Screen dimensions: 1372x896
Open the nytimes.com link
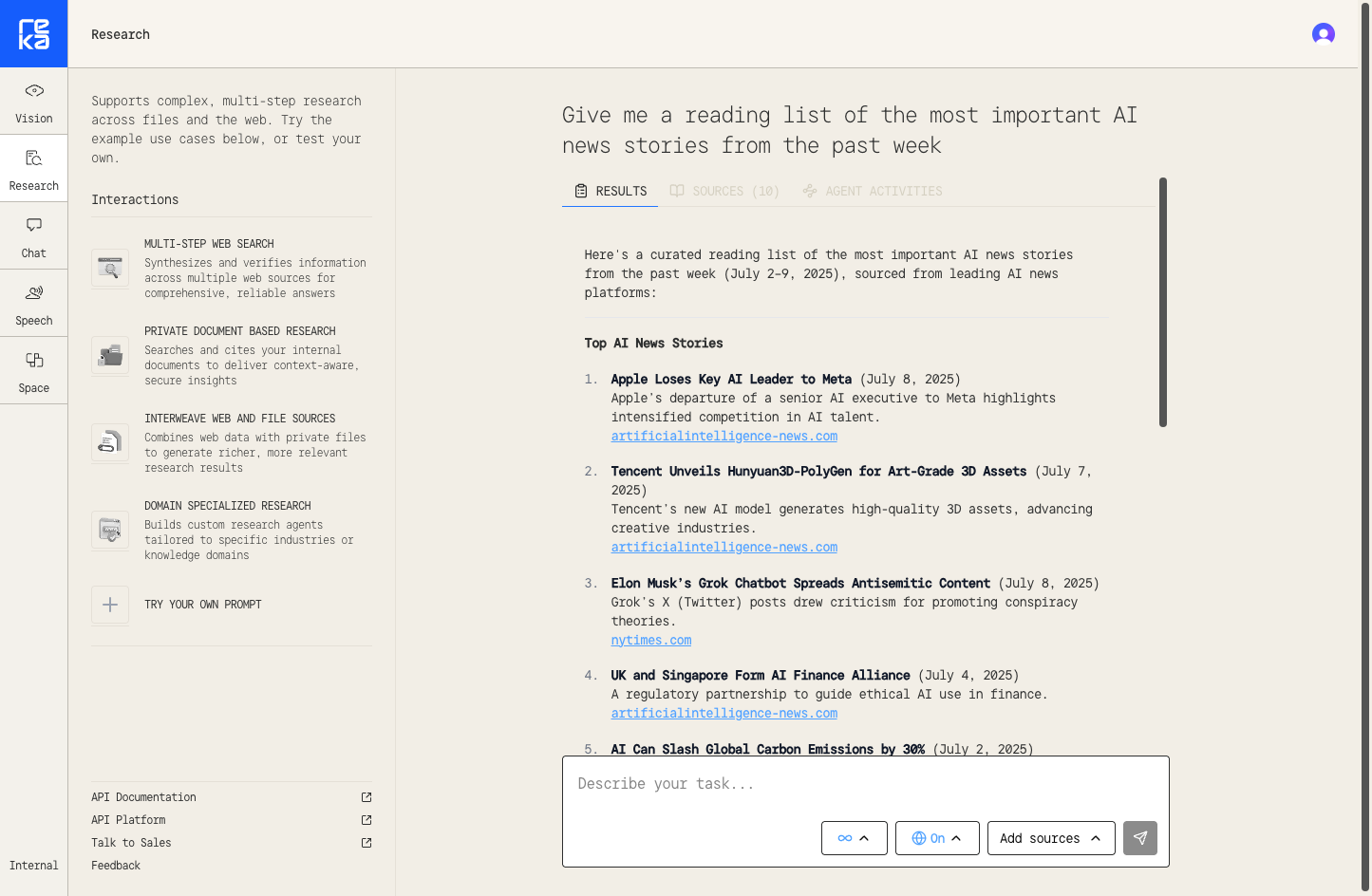pos(651,641)
